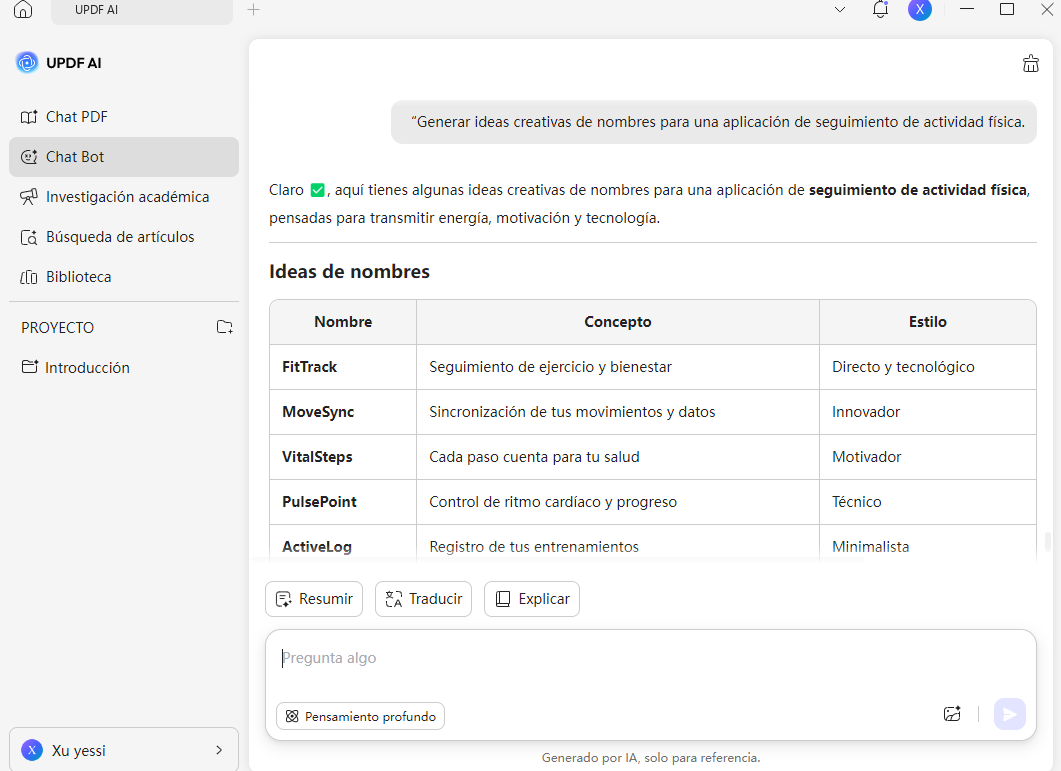Open the image upload icon in the input box

(x=952, y=713)
